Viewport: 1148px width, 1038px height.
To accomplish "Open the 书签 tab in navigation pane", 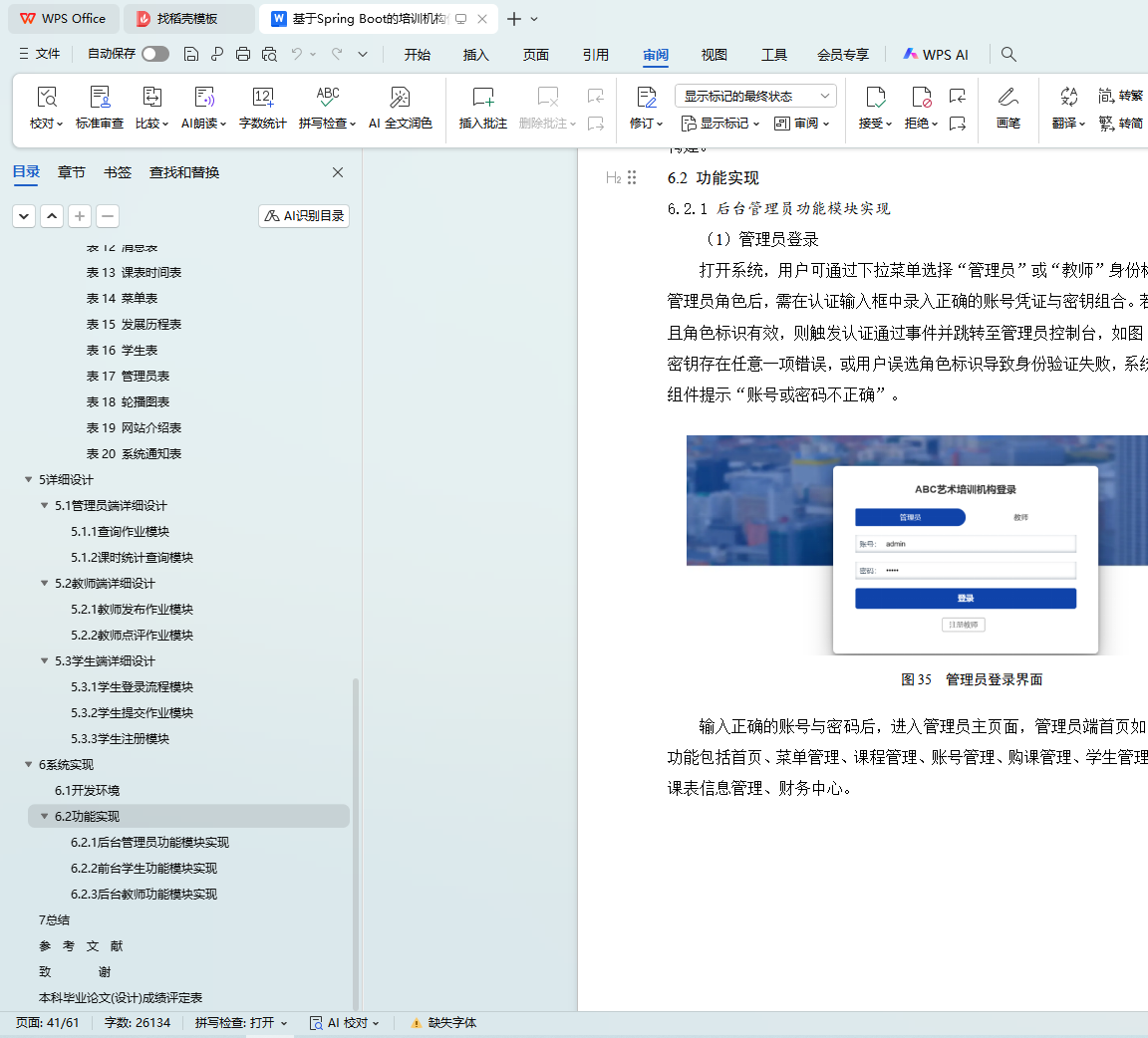I will [x=118, y=172].
